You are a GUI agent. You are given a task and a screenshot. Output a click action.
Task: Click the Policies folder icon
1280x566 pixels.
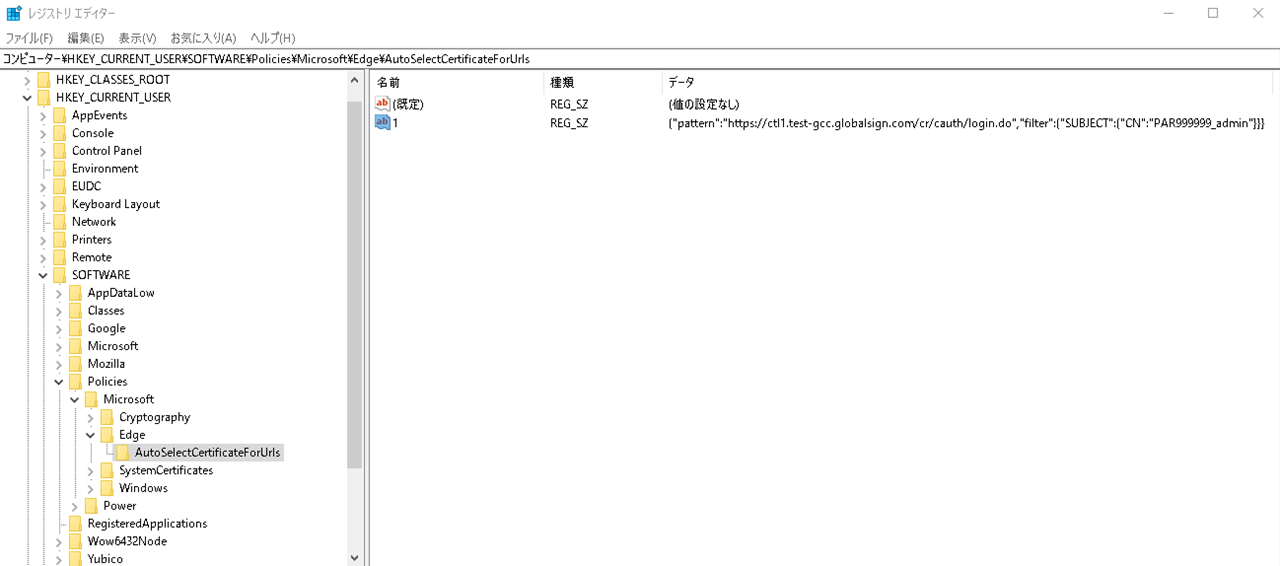pyautogui.click(x=76, y=382)
